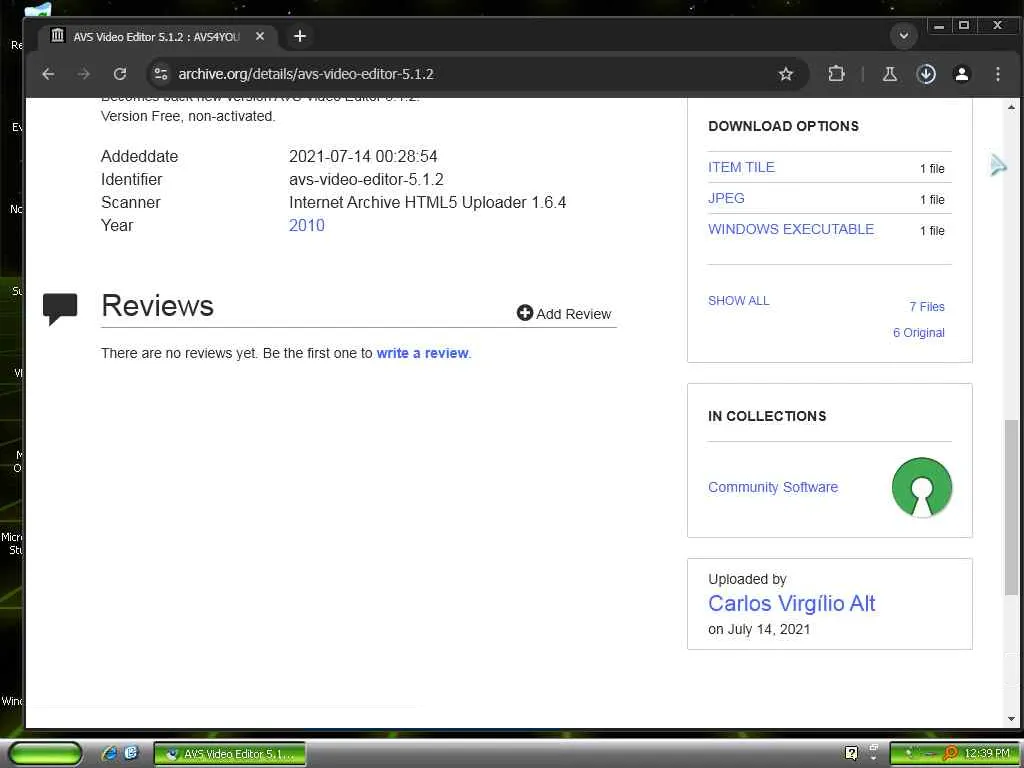This screenshot has height=768, width=1024.
Task: Open the green Start button
Action: [45, 754]
